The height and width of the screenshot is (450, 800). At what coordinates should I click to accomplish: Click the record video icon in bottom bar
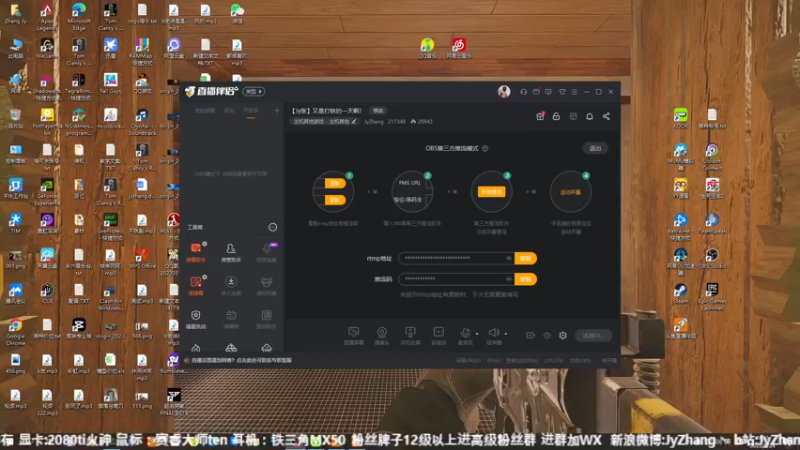point(531,335)
